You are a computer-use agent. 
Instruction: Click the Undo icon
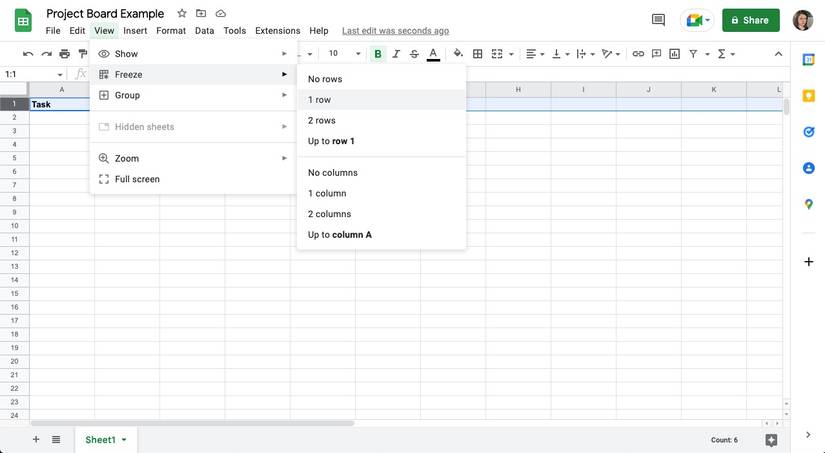click(28, 54)
